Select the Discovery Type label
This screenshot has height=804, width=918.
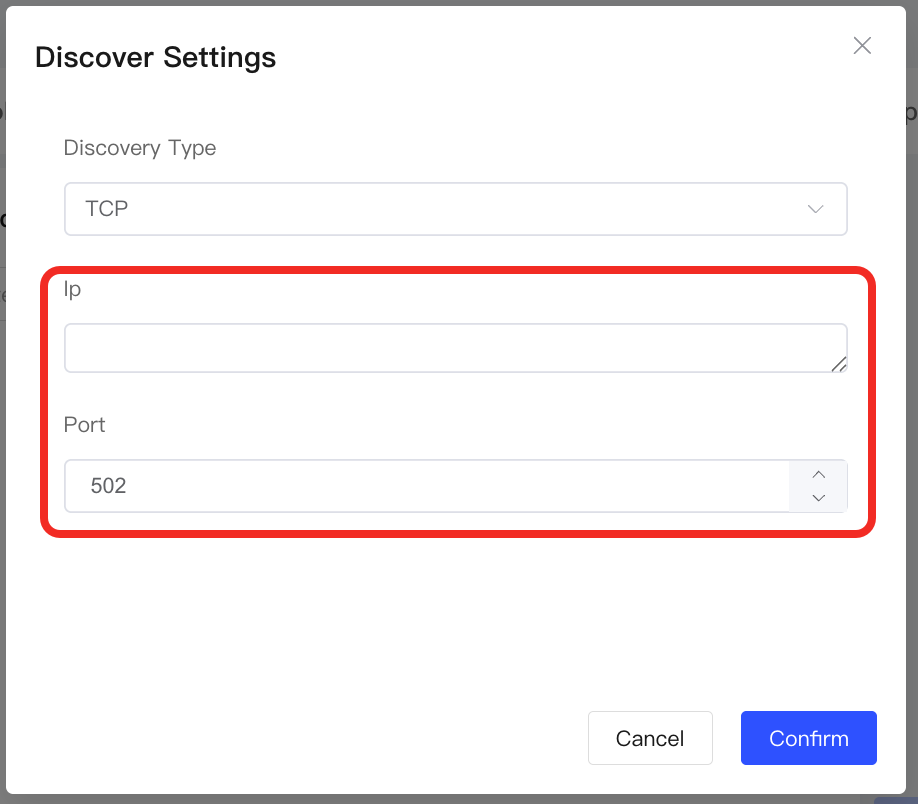[x=140, y=148]
